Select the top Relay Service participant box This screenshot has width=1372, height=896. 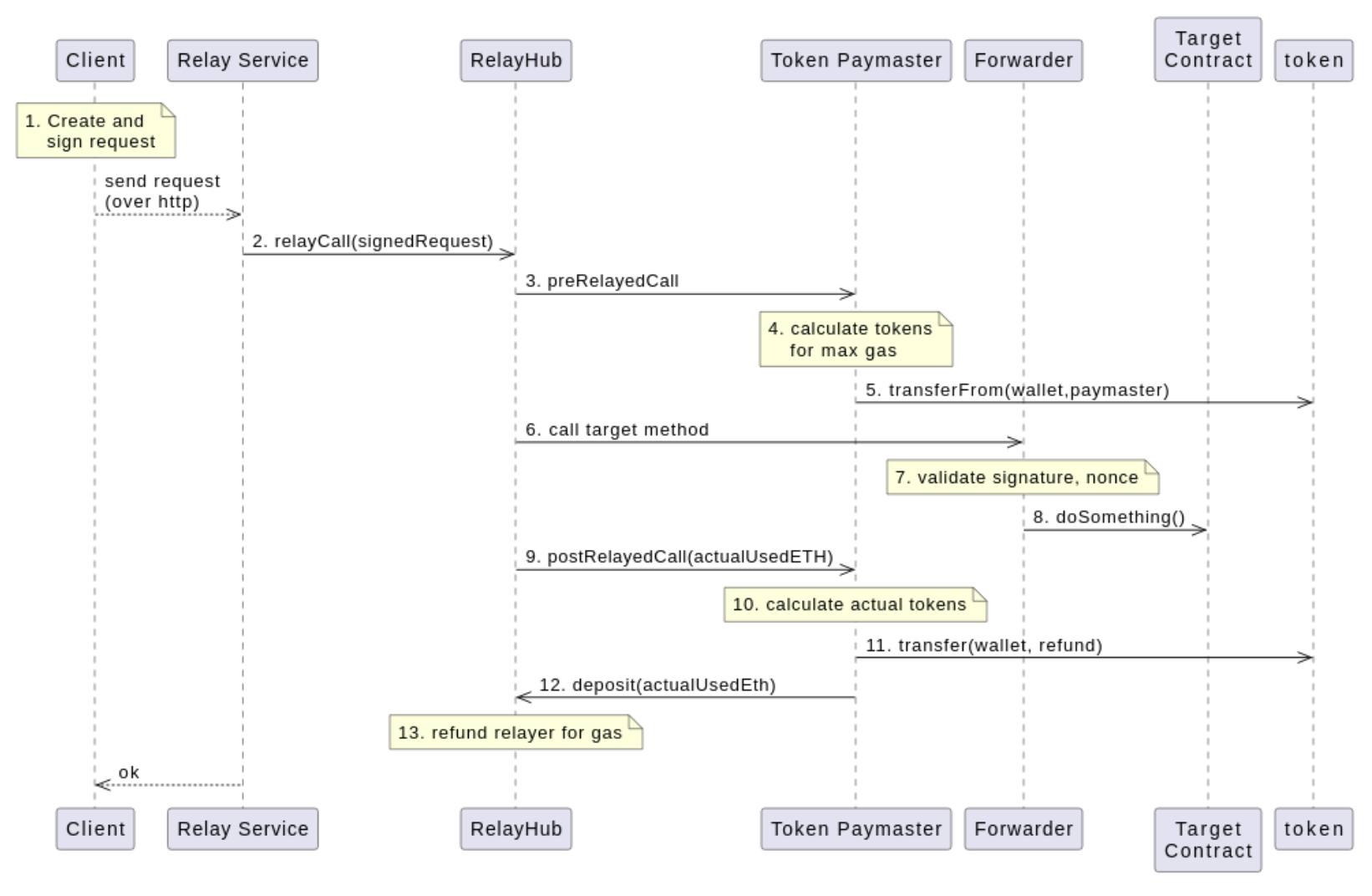(242, 60)
